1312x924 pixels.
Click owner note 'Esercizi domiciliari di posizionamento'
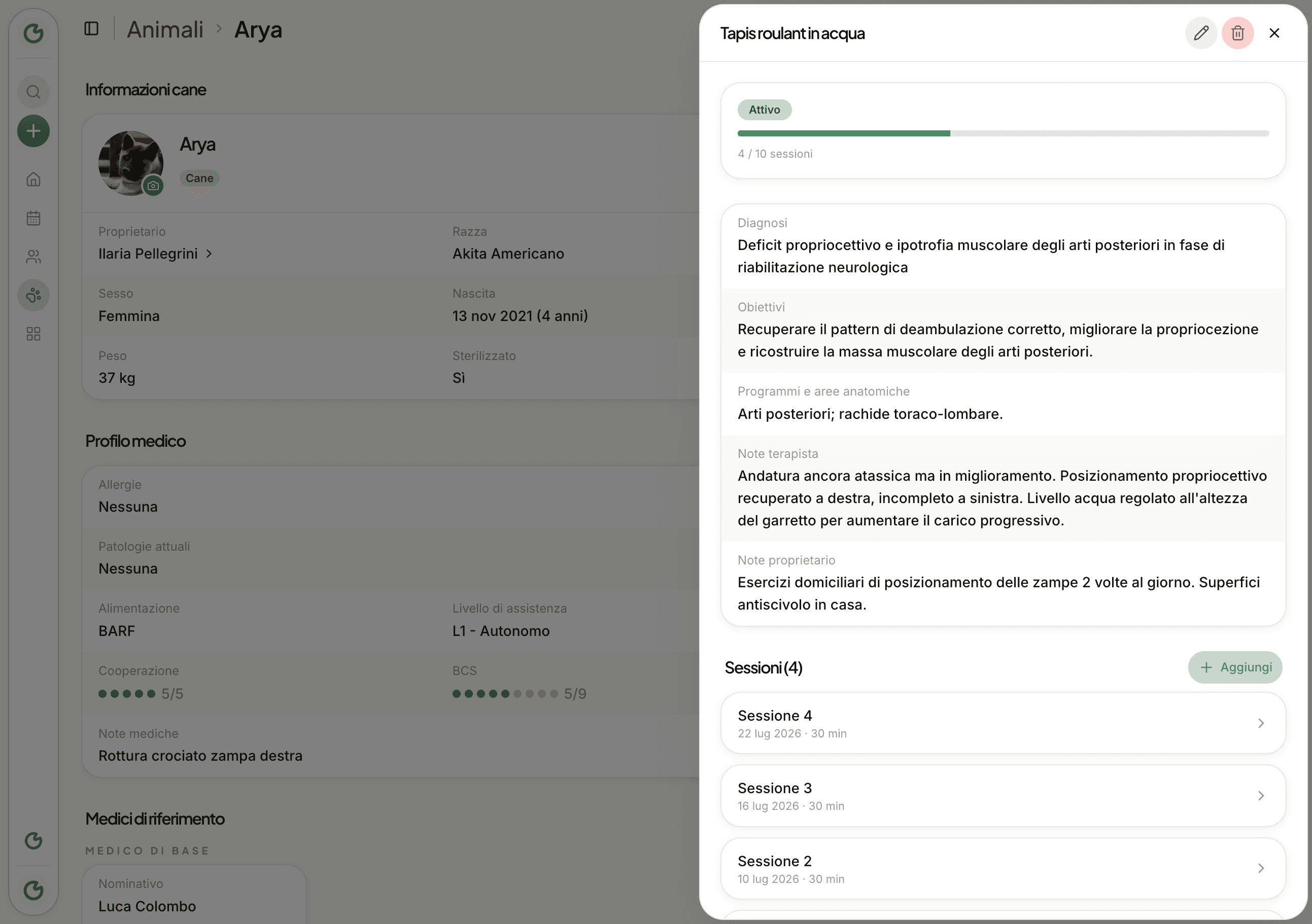(999, 594)
